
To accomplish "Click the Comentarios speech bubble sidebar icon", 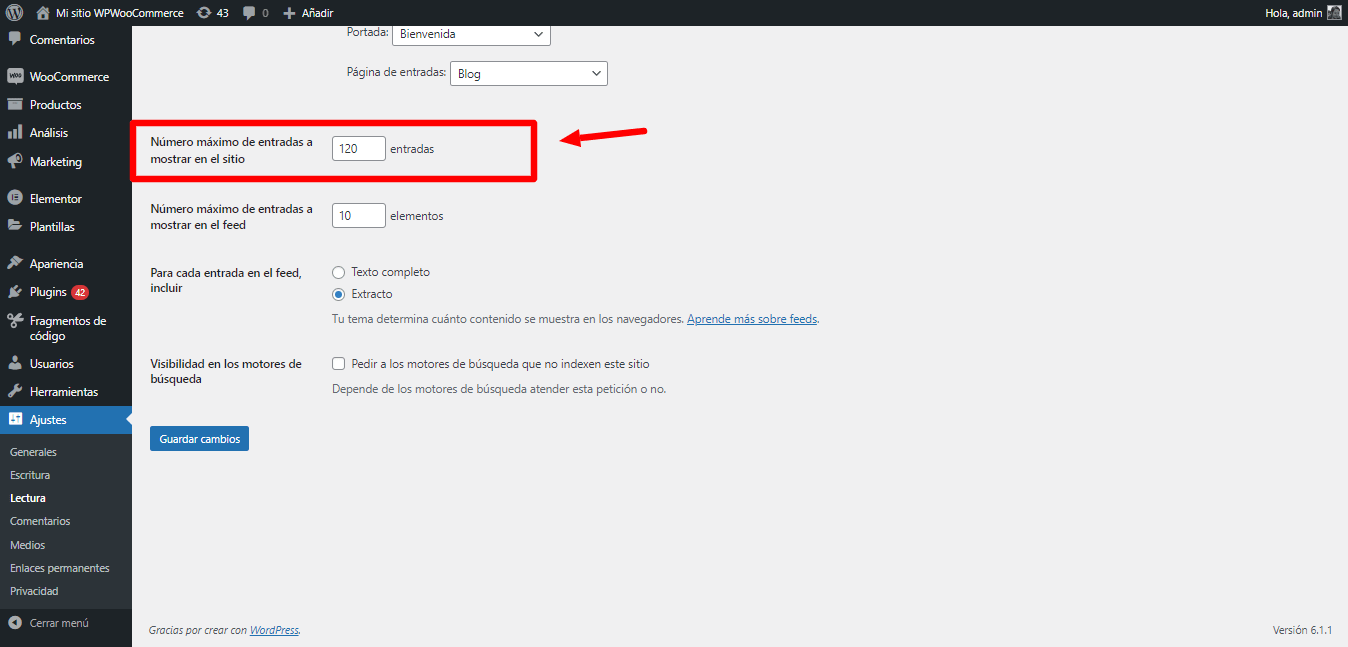I will point(15,40).
